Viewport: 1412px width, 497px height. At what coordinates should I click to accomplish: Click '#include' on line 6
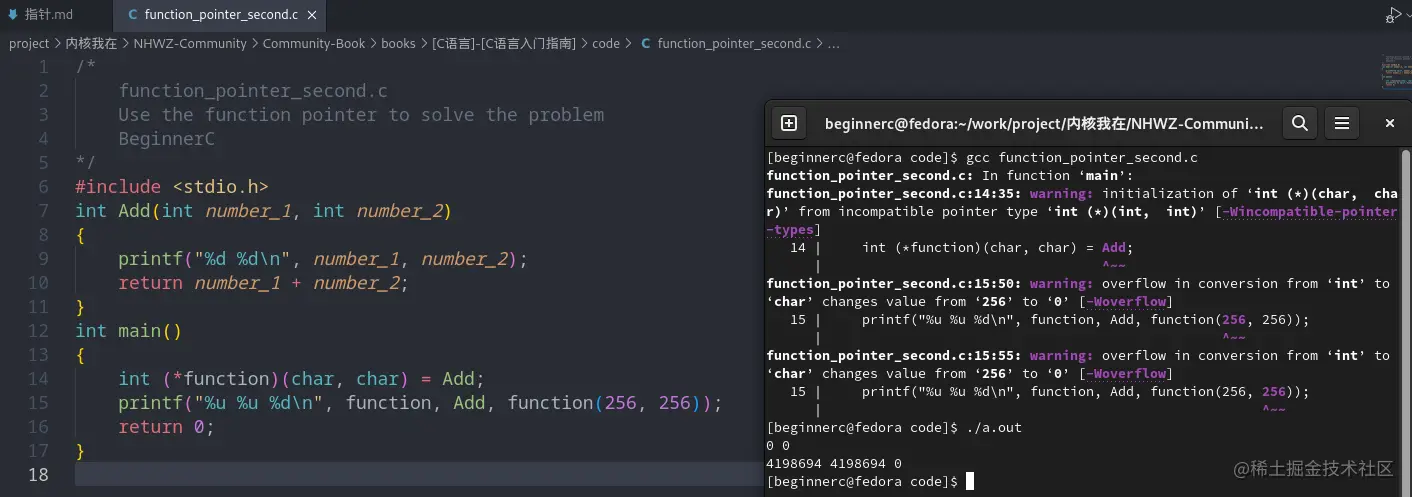tap(118, 187)
